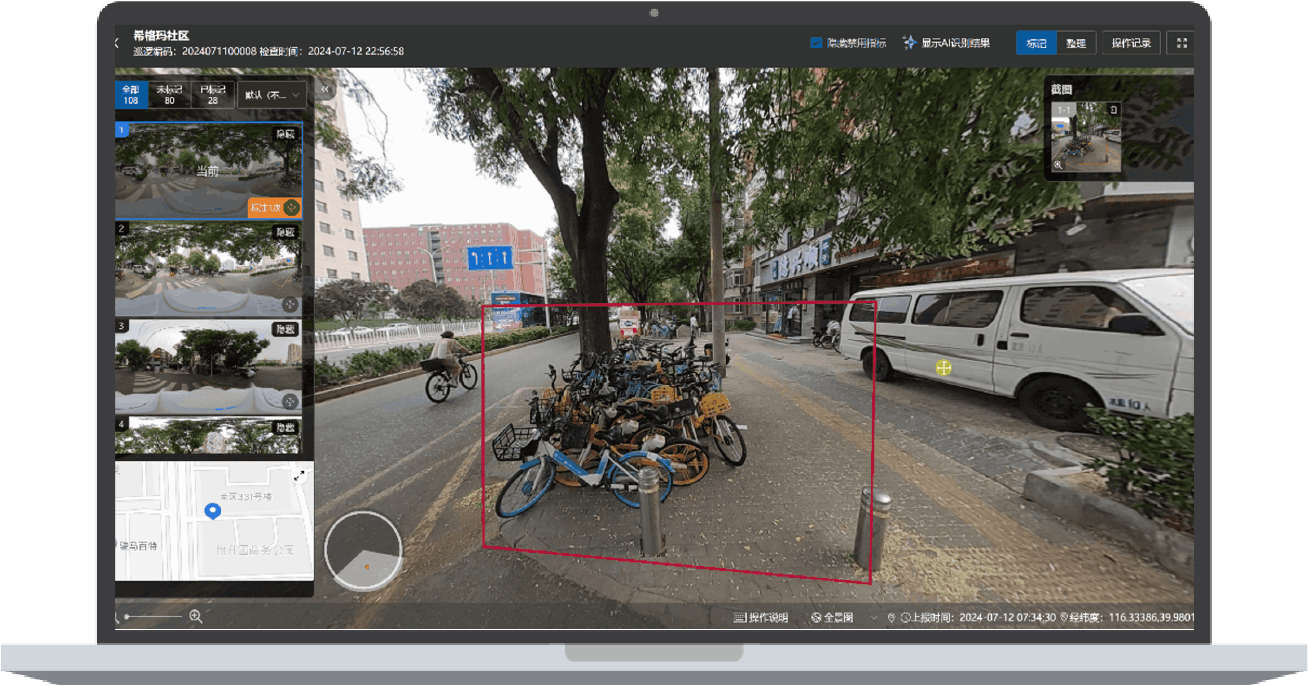Click the blue location pin on map
Screen dimensions: 1309x686
point(212,511)
